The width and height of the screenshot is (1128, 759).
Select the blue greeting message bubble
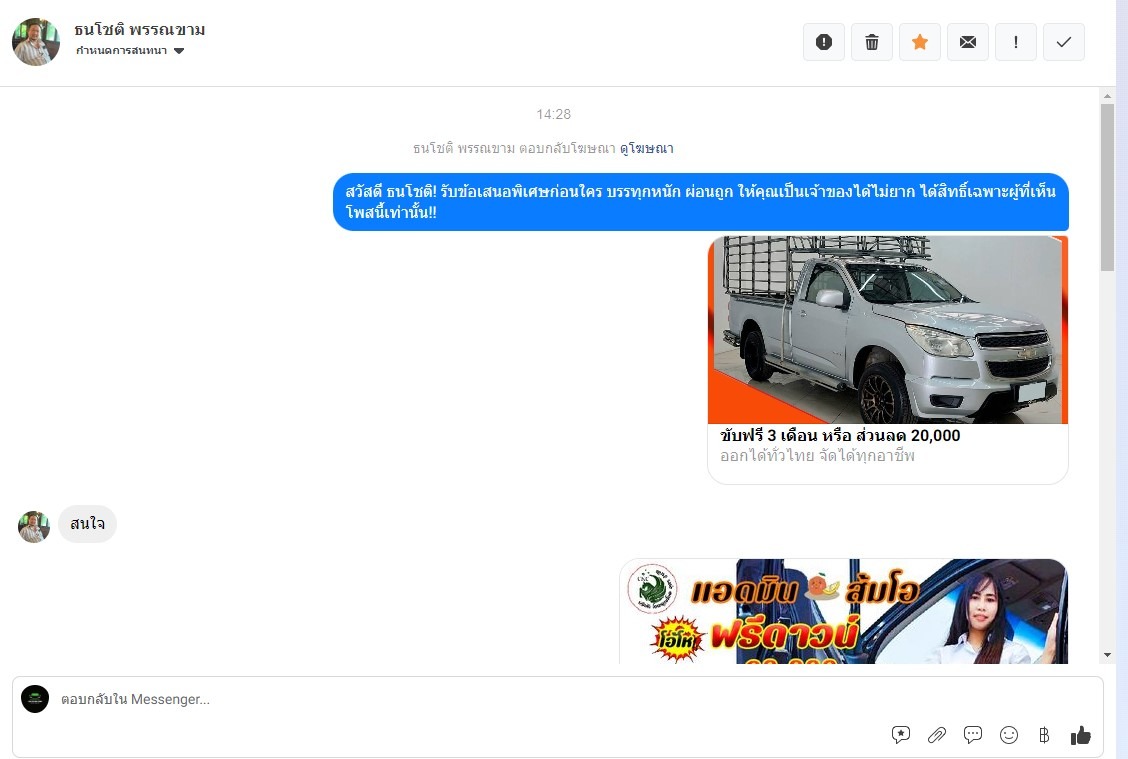coord(701,202)
